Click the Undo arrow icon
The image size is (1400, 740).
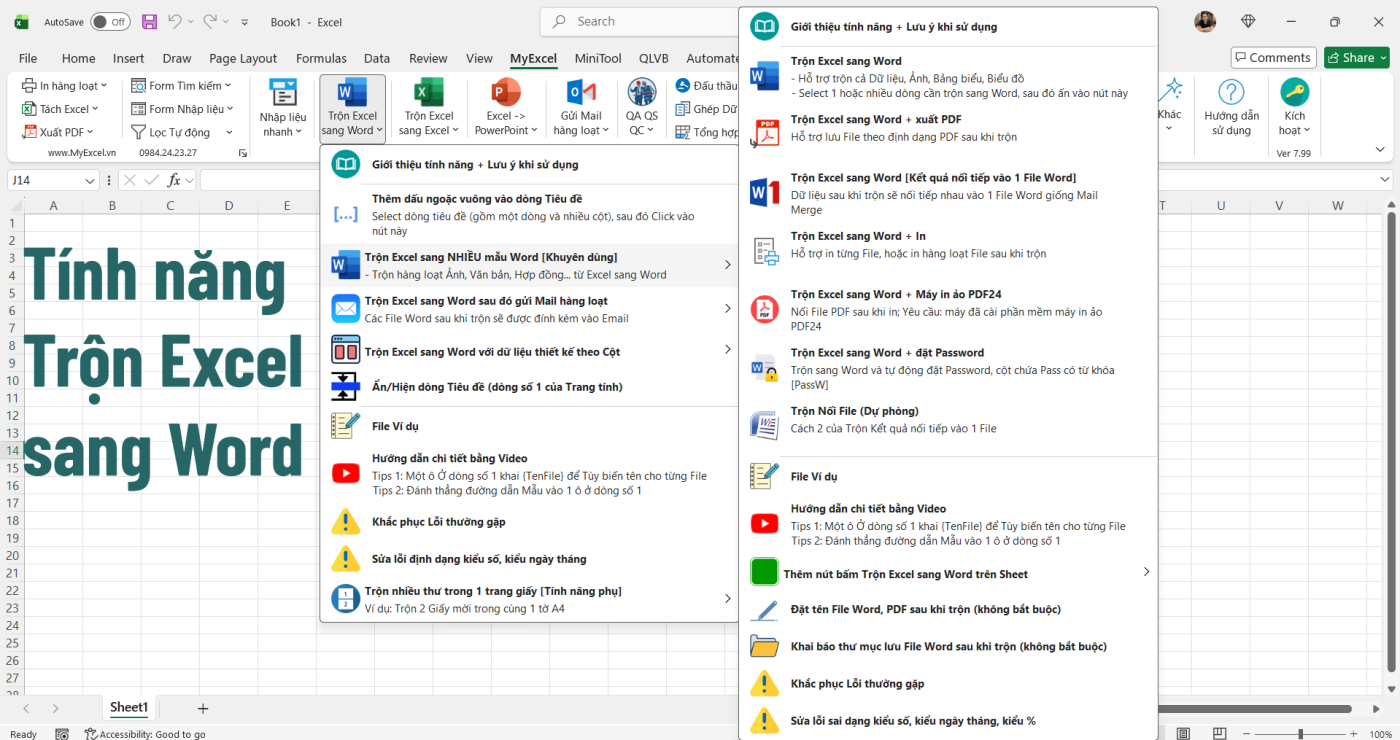[x=175, y=21]
